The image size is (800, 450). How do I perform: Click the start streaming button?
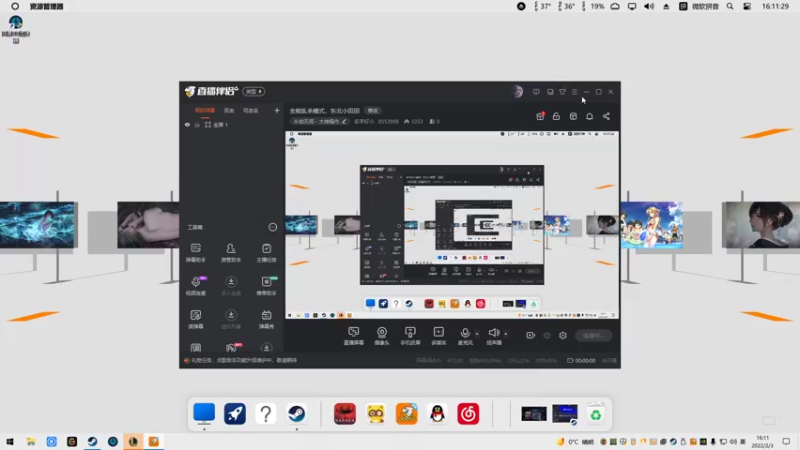click(x=593, y=335)
